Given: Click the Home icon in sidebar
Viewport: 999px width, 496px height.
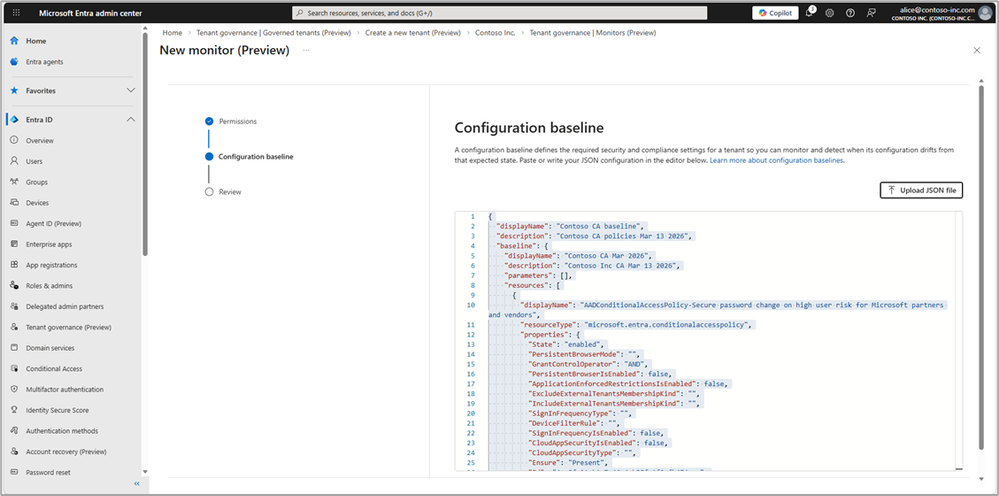Looking at the screenshot, I should tap(14, 41).
